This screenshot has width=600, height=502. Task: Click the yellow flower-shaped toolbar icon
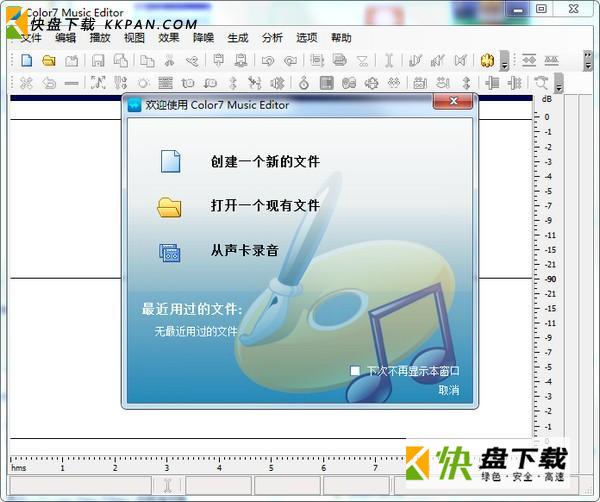487,60
